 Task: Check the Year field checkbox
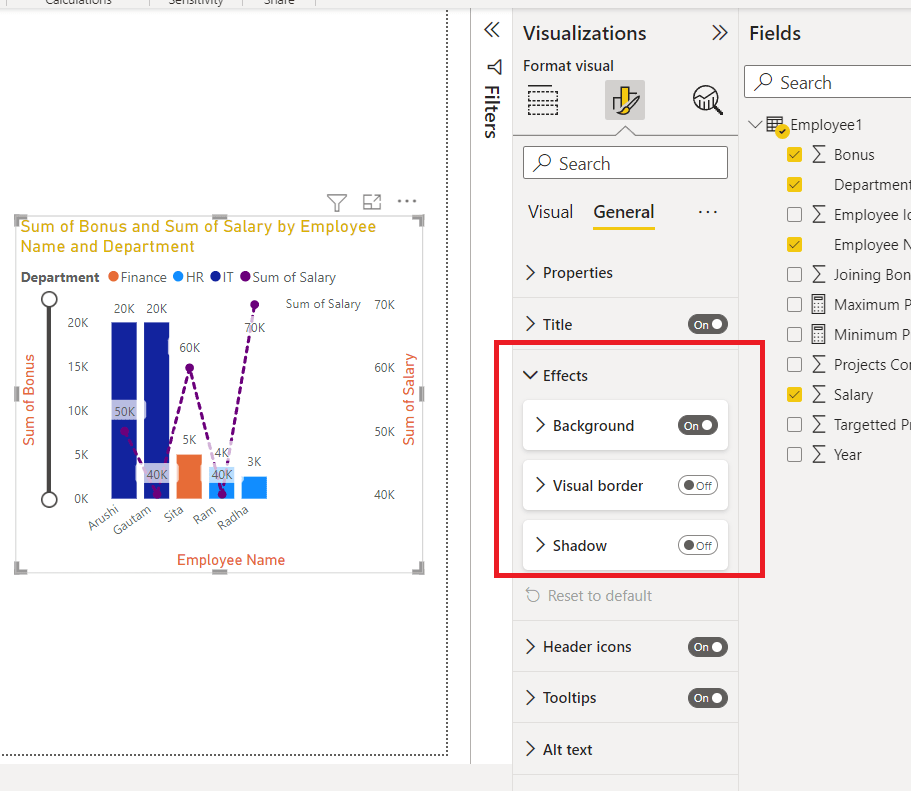(795, 454)
